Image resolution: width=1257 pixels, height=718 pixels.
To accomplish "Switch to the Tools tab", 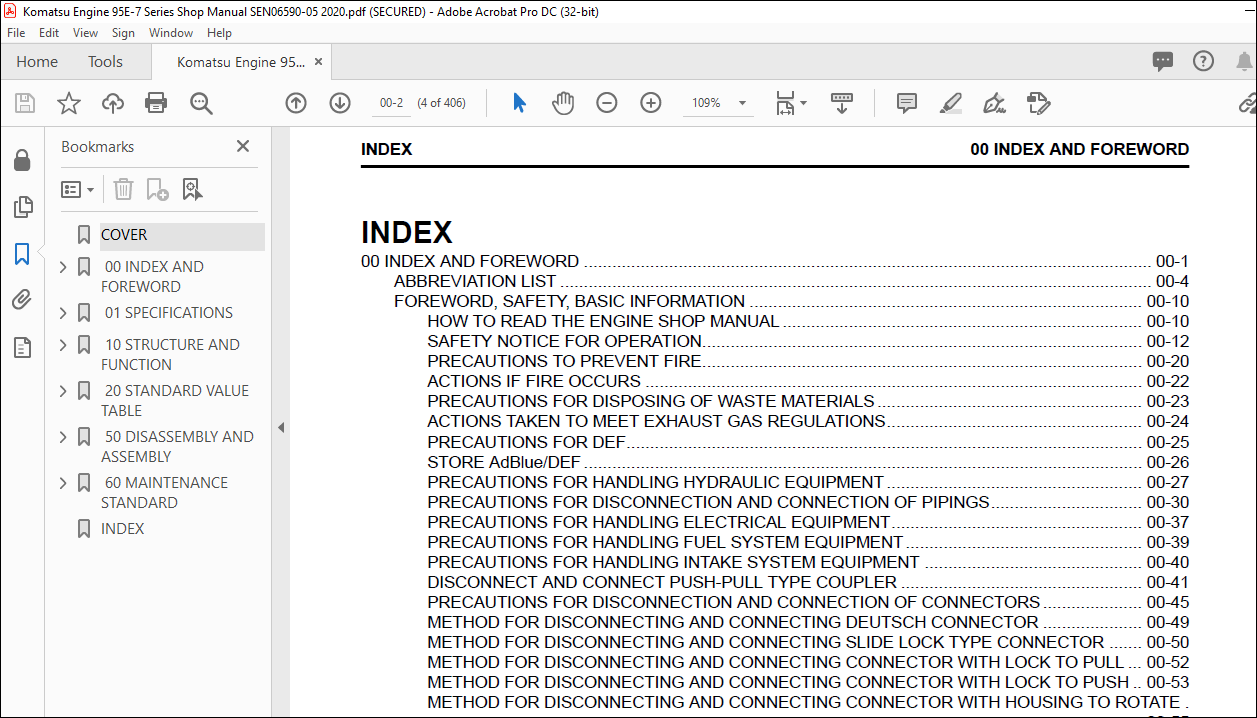I will [105, 61].
